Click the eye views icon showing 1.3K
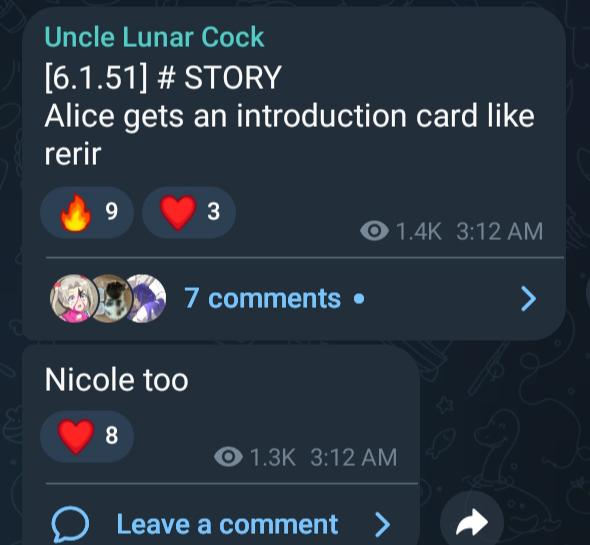Image resolution: width=590 pixels, height=545 pixels. pyautogui.click(x=228, y=457)
